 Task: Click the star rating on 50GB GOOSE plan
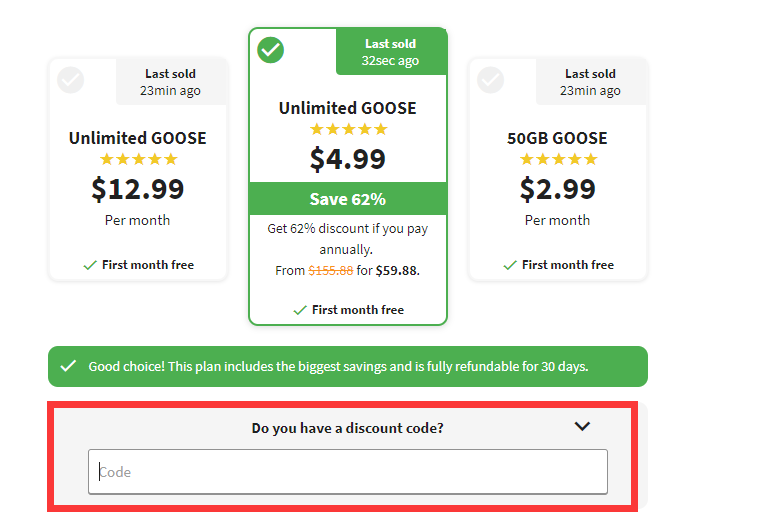tap(558, 159)
